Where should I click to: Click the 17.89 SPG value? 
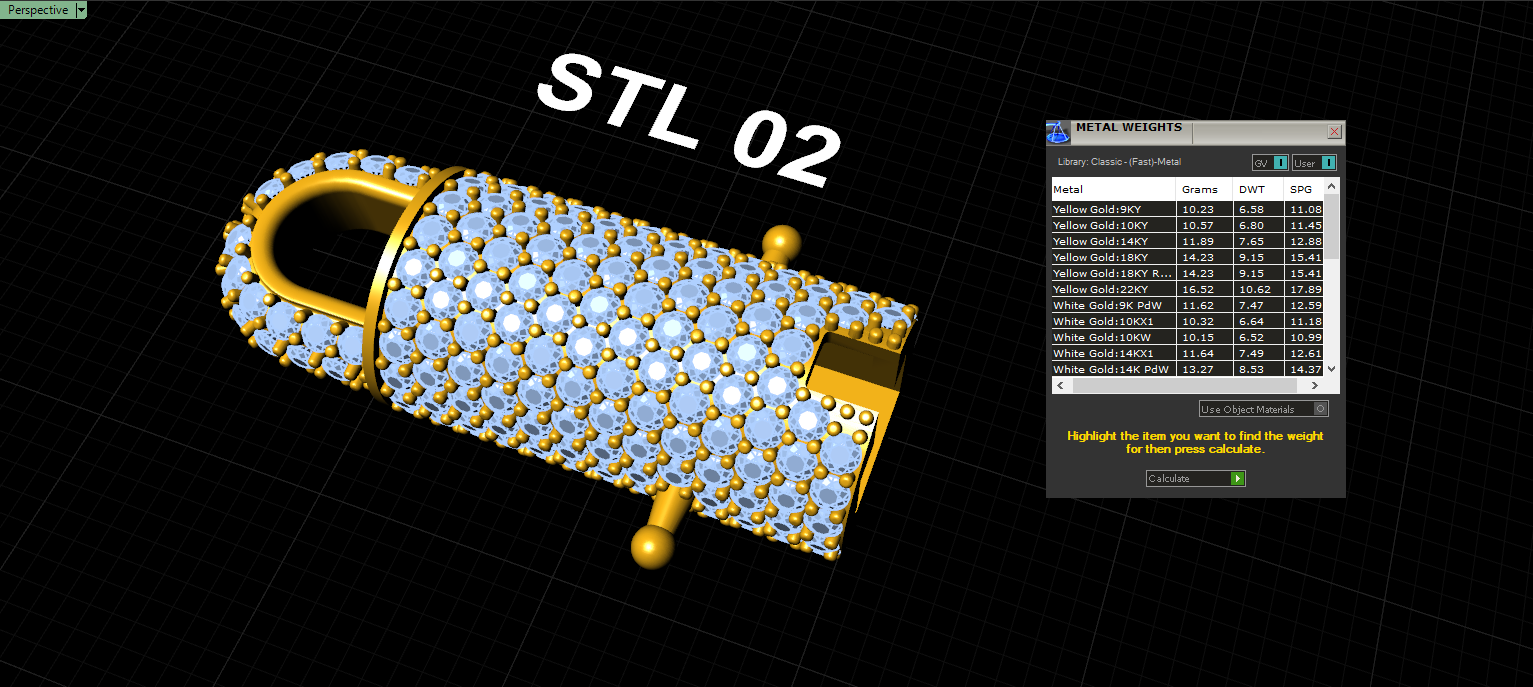tap(1304, 289)
